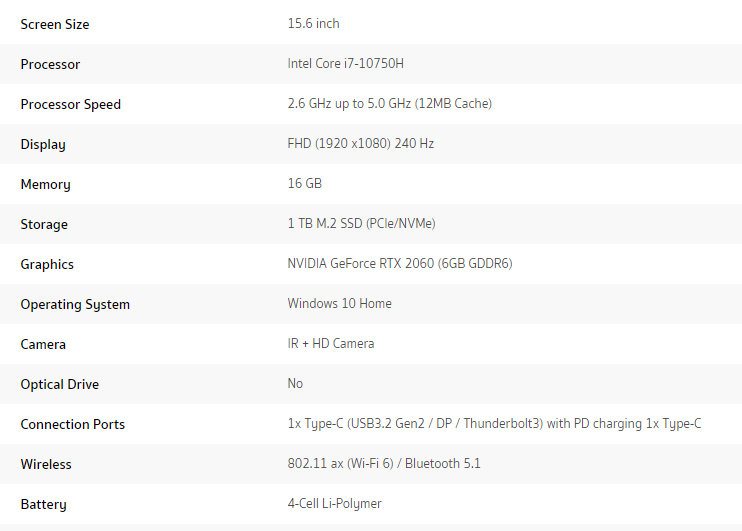The width and height of the screenshot is (742, 531).
Task: Click the Display label
Action: [43, 144]
